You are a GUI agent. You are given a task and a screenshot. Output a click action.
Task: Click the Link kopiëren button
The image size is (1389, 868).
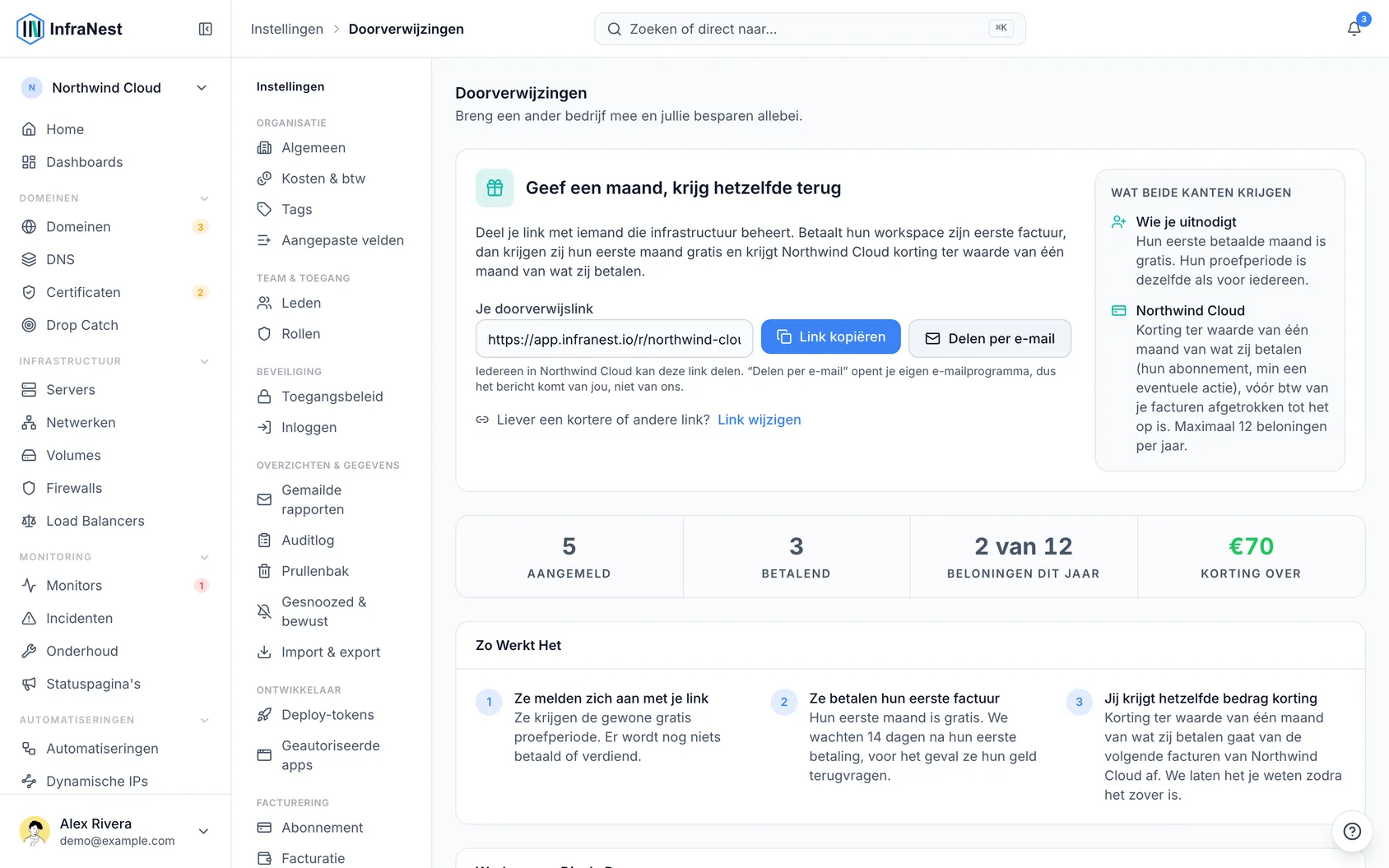click(831, 337)
